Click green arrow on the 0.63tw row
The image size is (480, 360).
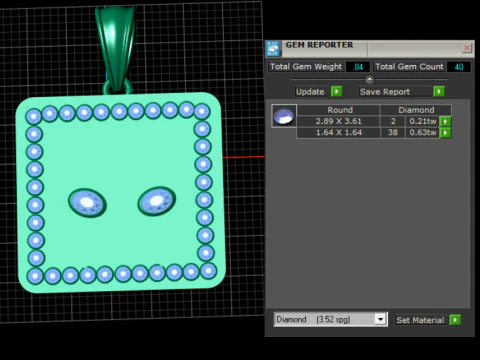point(446,133)
